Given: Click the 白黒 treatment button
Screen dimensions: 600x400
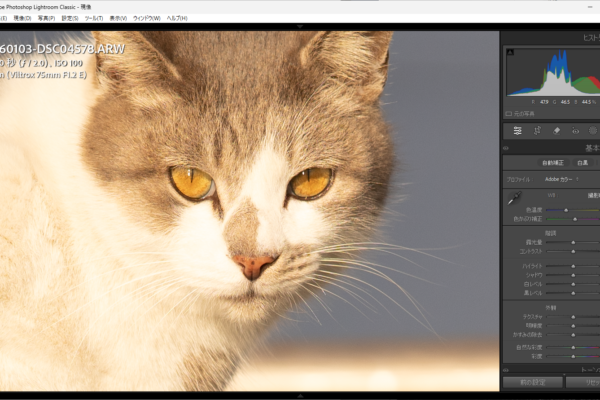Looking at the screenshot, I should click(x=583, y=162).
